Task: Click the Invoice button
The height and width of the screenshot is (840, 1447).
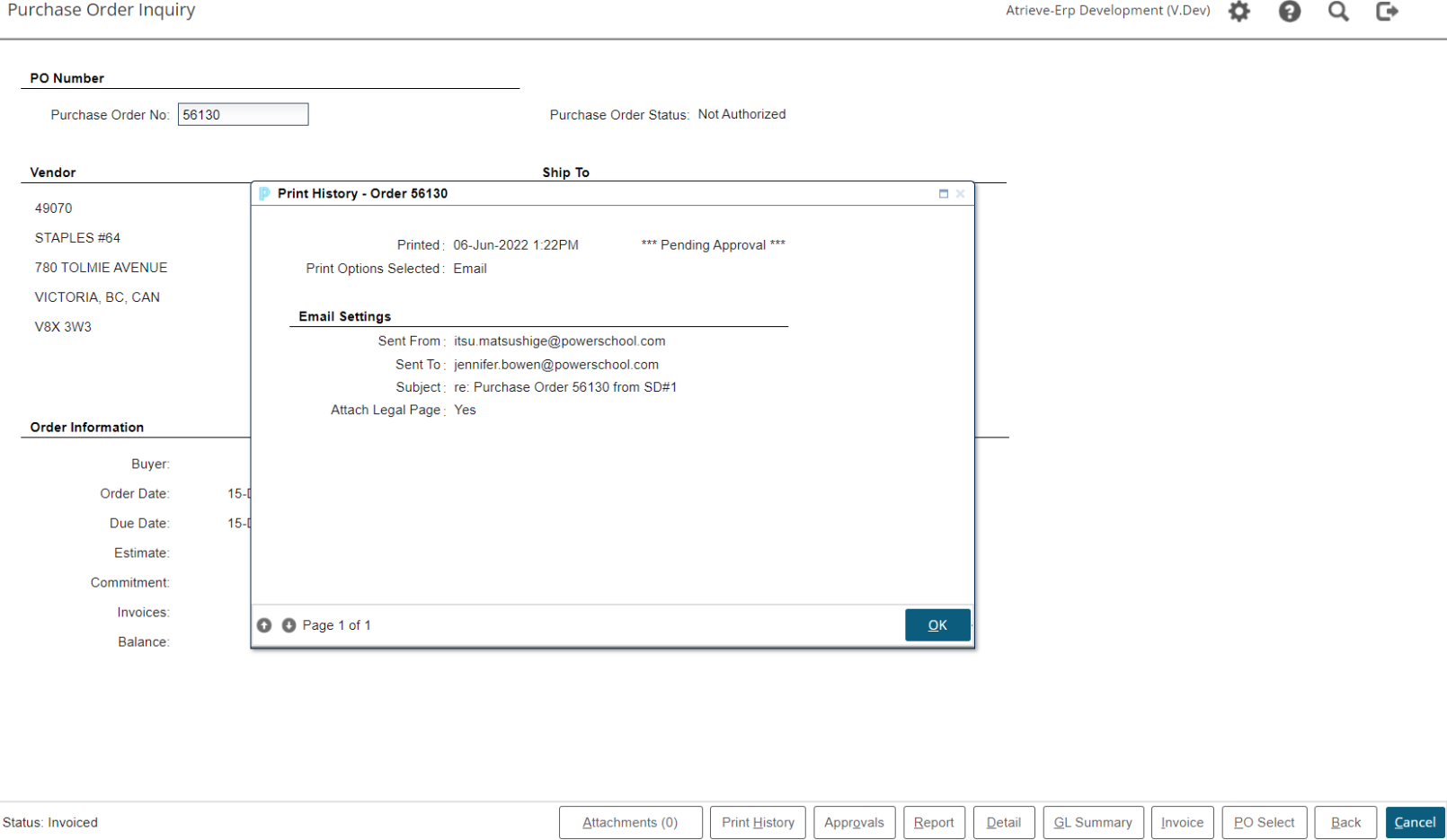Action: (1182, 823)
